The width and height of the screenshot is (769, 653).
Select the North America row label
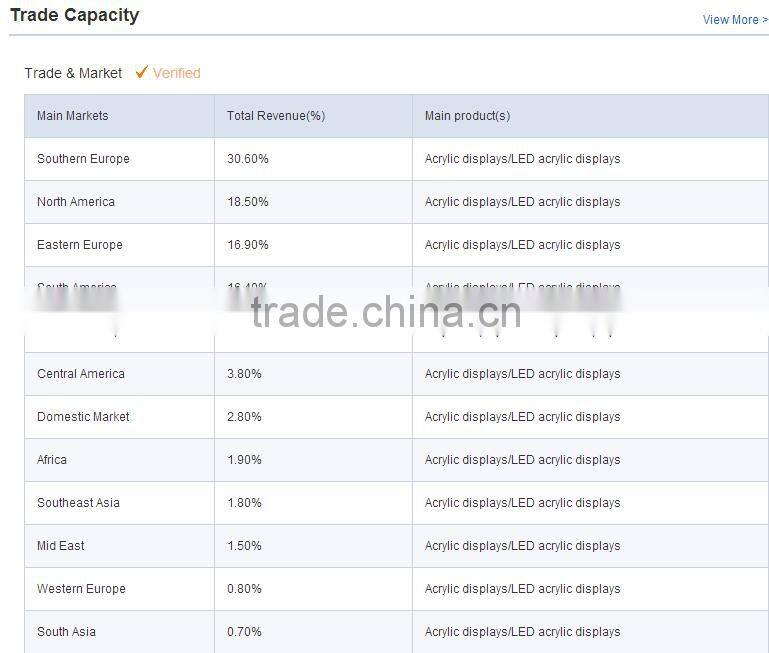click(x=76, y=202)
